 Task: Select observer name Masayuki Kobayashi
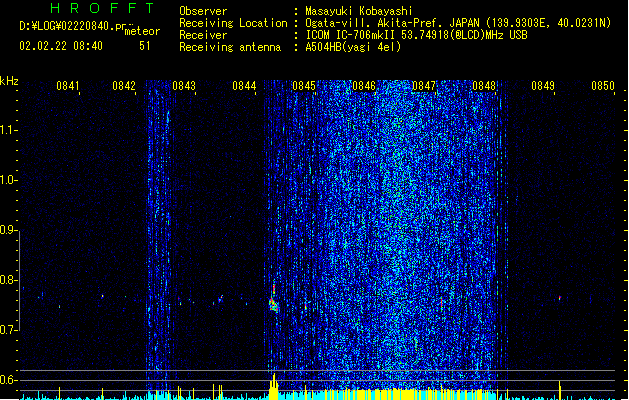point(359,11)
